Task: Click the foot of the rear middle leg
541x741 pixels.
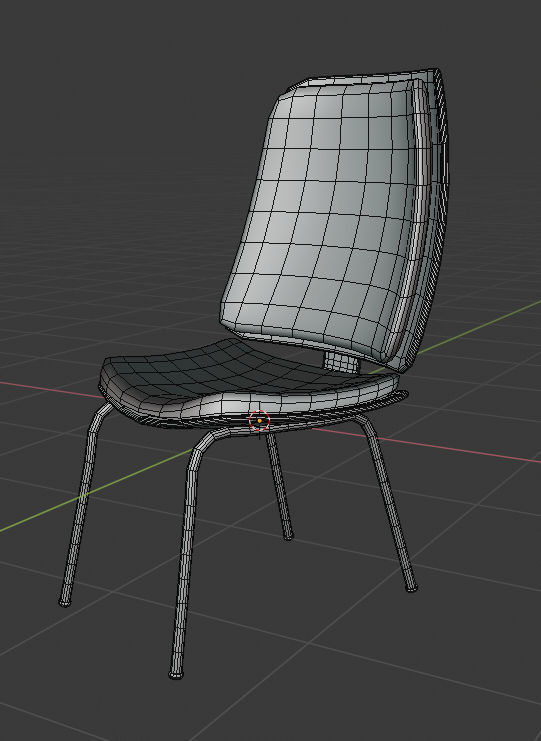Action: (x=288, y=536)
